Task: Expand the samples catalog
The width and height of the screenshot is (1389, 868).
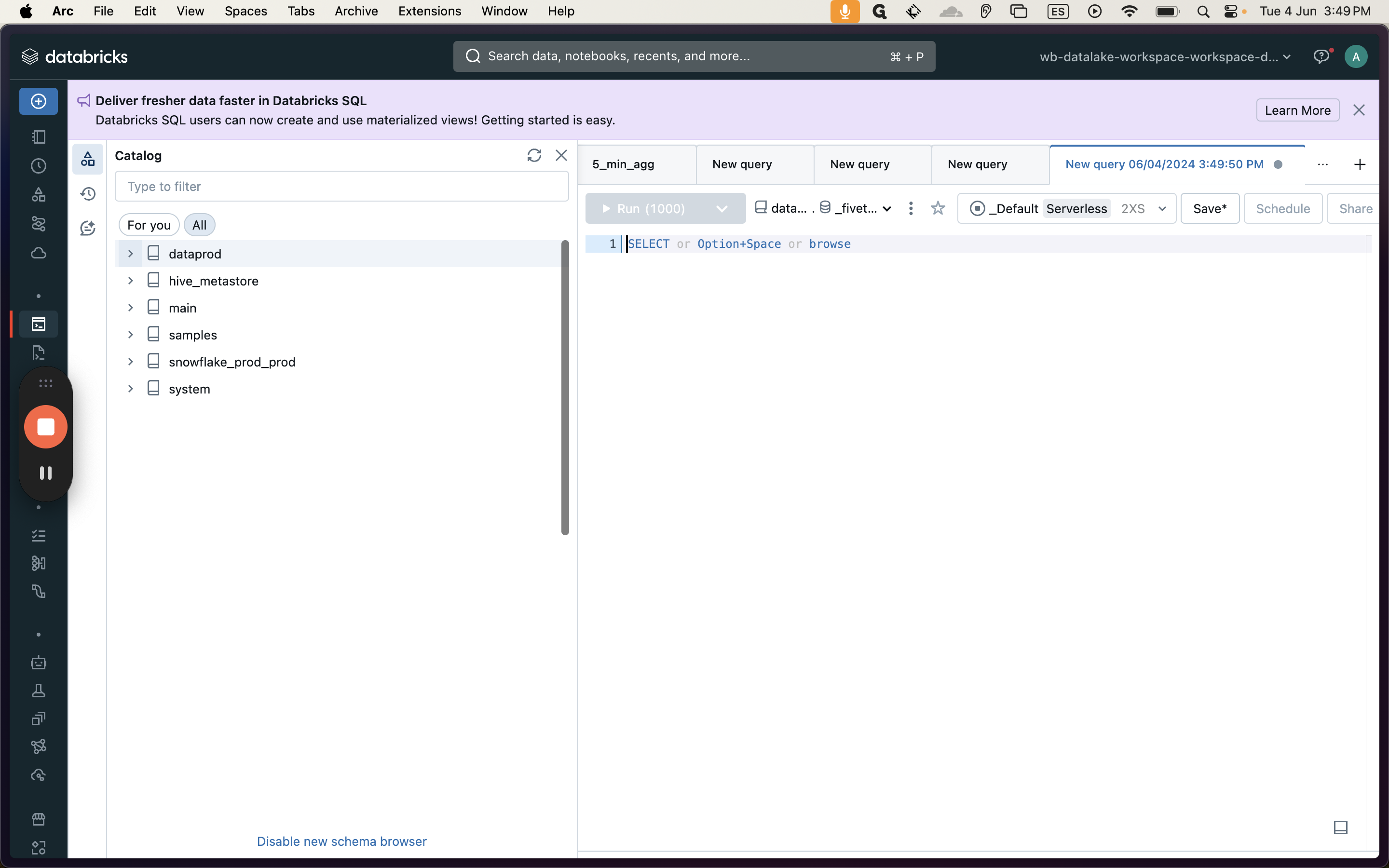Action: 130,335
